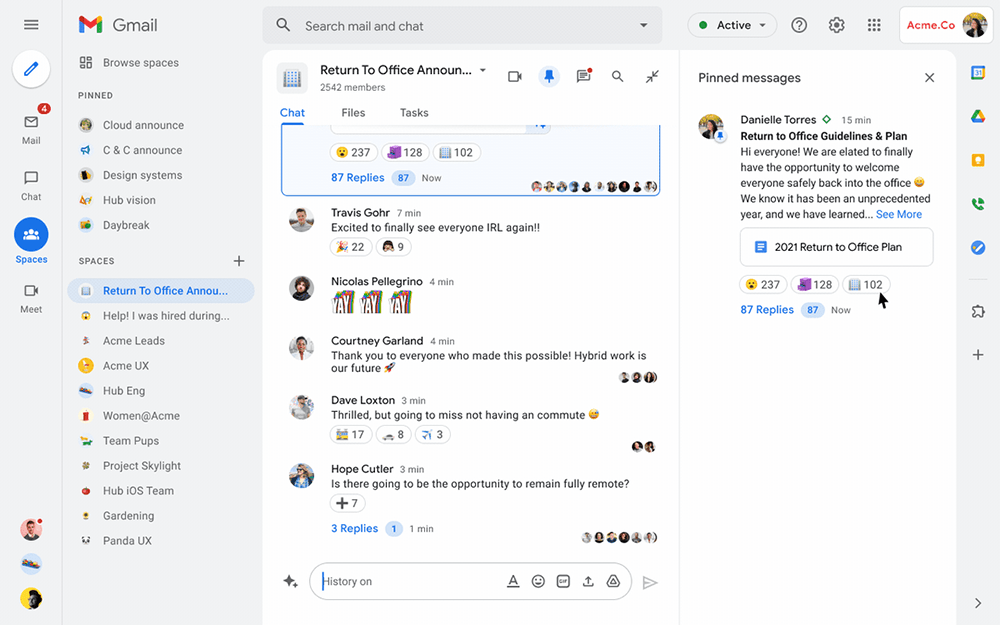
Task: Search messages within this space
Action: 617,75
